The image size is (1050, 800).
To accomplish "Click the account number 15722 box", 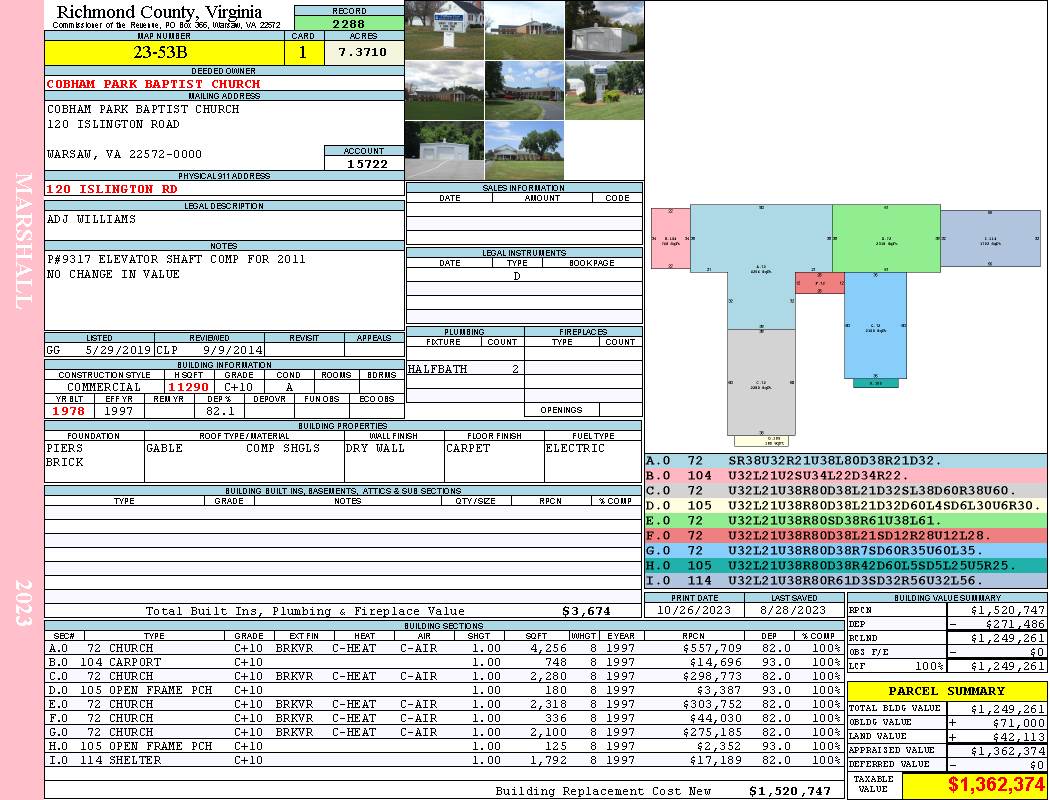I will click(x=364, y=163).
